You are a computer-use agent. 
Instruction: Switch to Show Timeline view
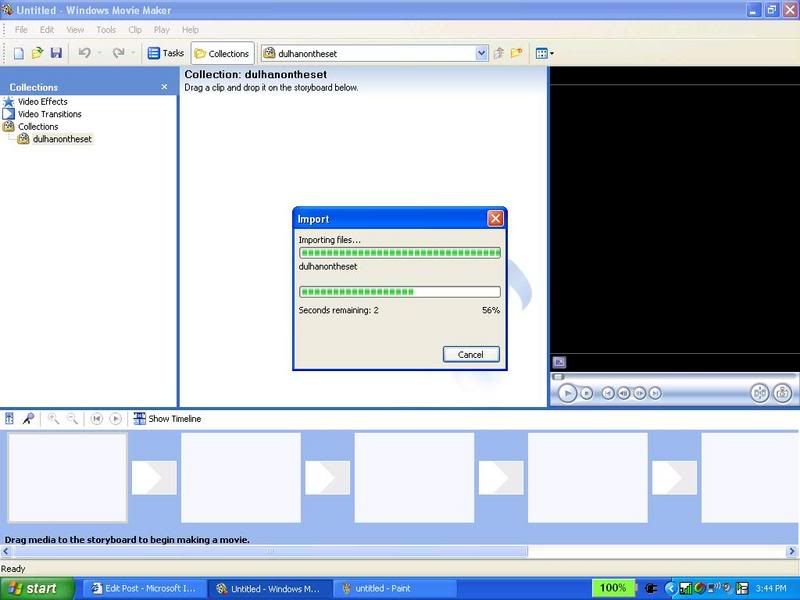tap(167, 419)
